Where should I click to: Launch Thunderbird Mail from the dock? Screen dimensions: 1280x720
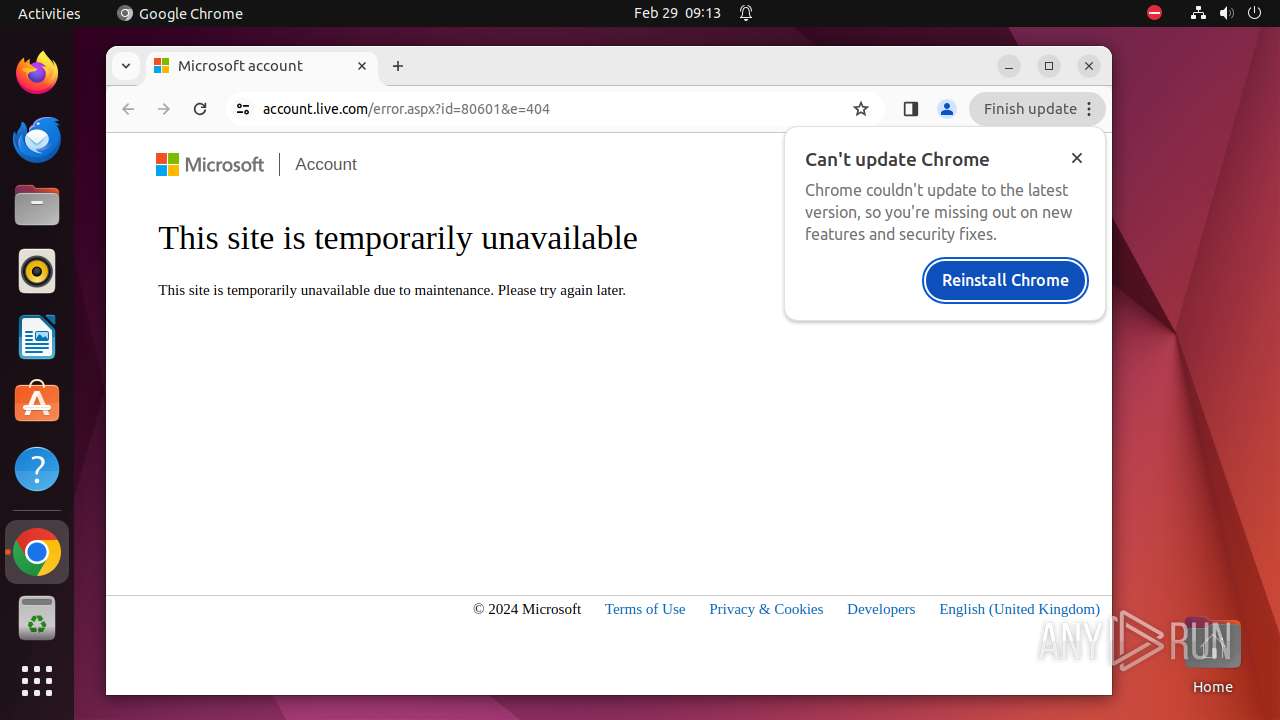click(37, 139)
